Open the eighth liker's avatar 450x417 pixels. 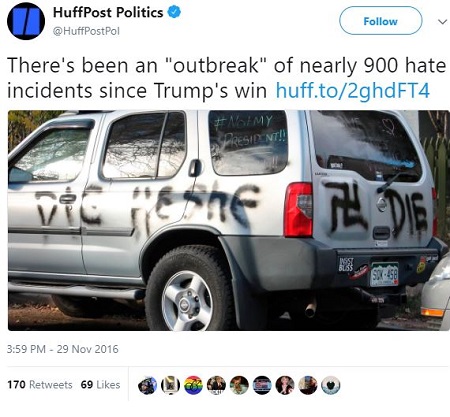308,385
